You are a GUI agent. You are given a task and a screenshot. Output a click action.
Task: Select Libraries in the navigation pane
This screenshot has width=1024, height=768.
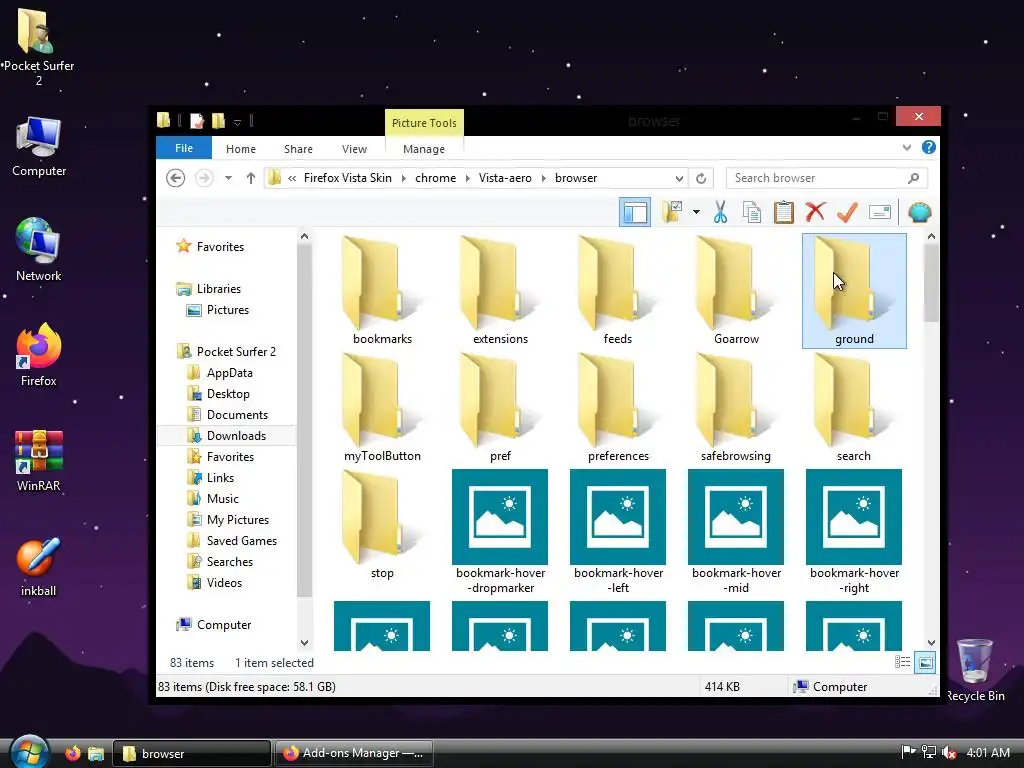click(219, 289)
